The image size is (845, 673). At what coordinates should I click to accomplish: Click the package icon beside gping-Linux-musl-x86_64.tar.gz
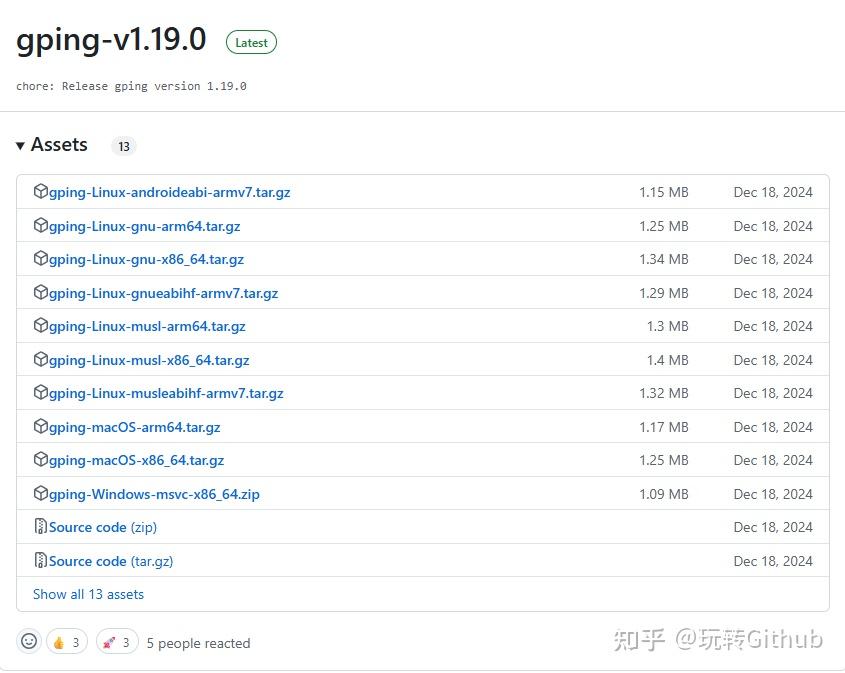pyautogui.click(x=40, y=359)
